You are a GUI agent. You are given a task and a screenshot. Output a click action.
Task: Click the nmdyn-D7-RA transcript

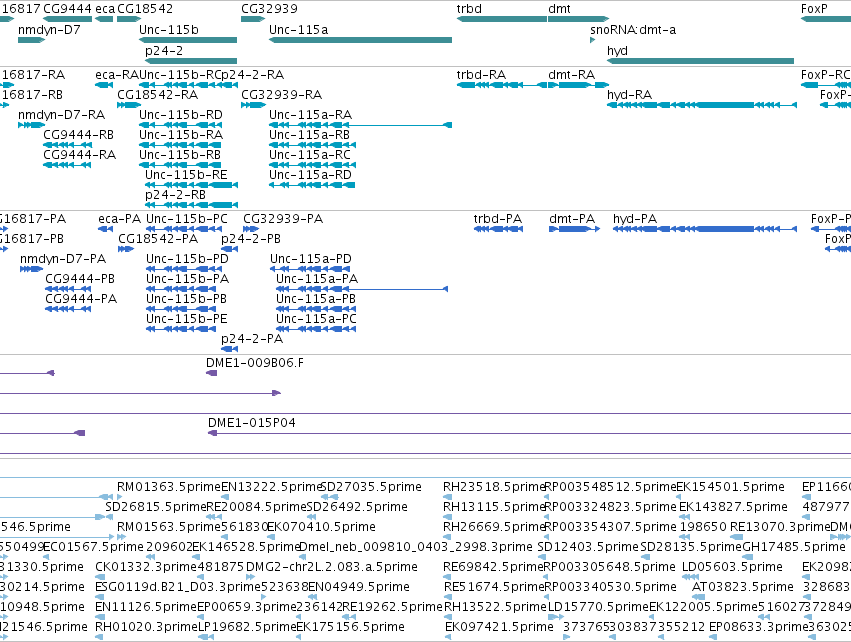[x=31, y=125]
